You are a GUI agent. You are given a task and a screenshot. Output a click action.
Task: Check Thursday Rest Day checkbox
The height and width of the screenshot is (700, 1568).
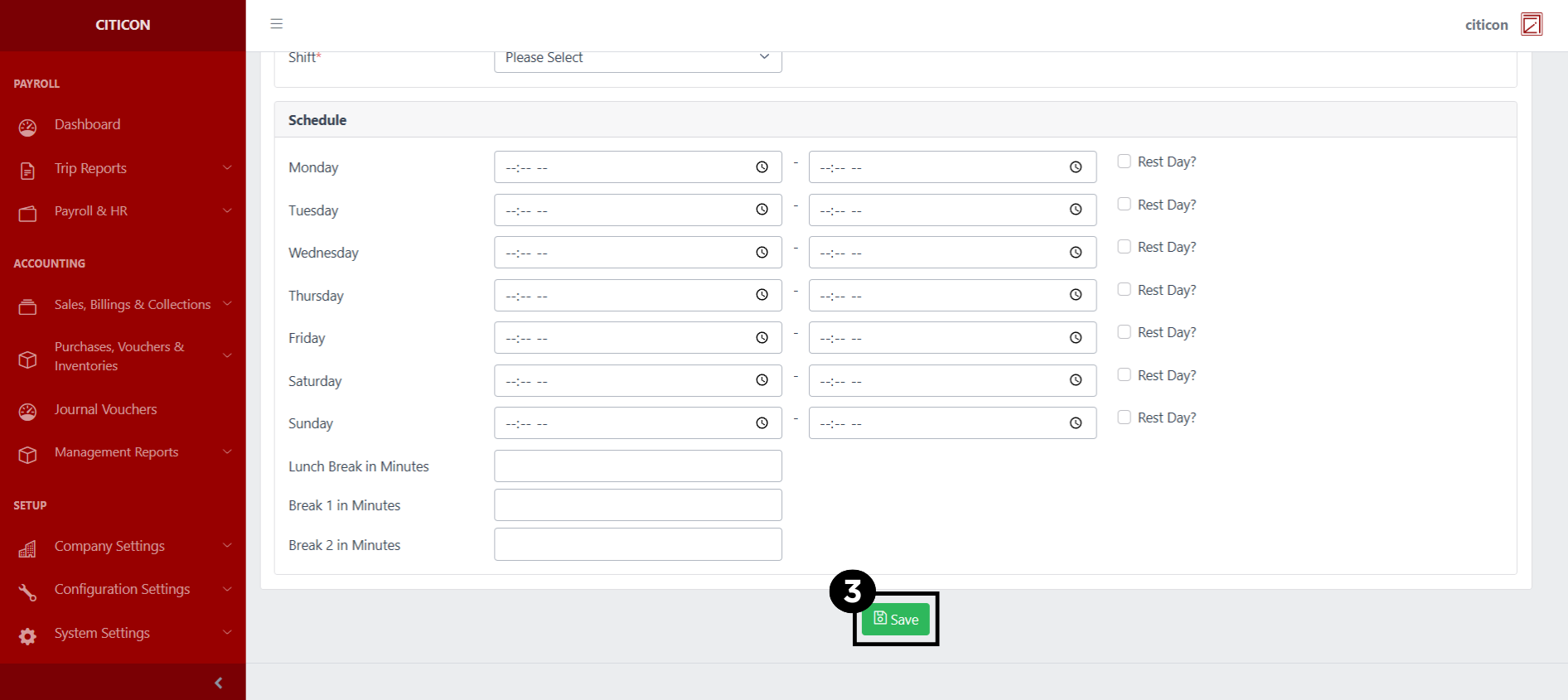coord(1124,289)
